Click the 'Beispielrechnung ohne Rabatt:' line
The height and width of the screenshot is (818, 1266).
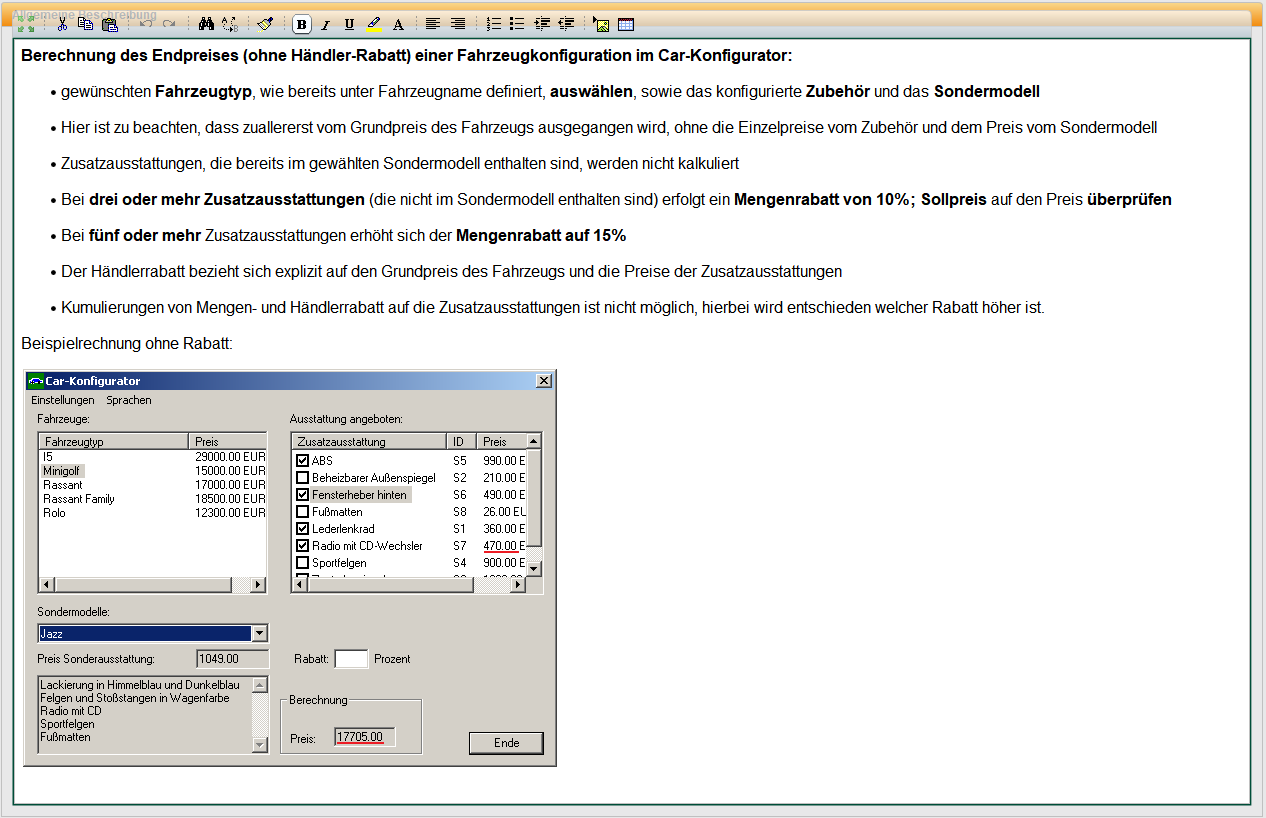127,343
